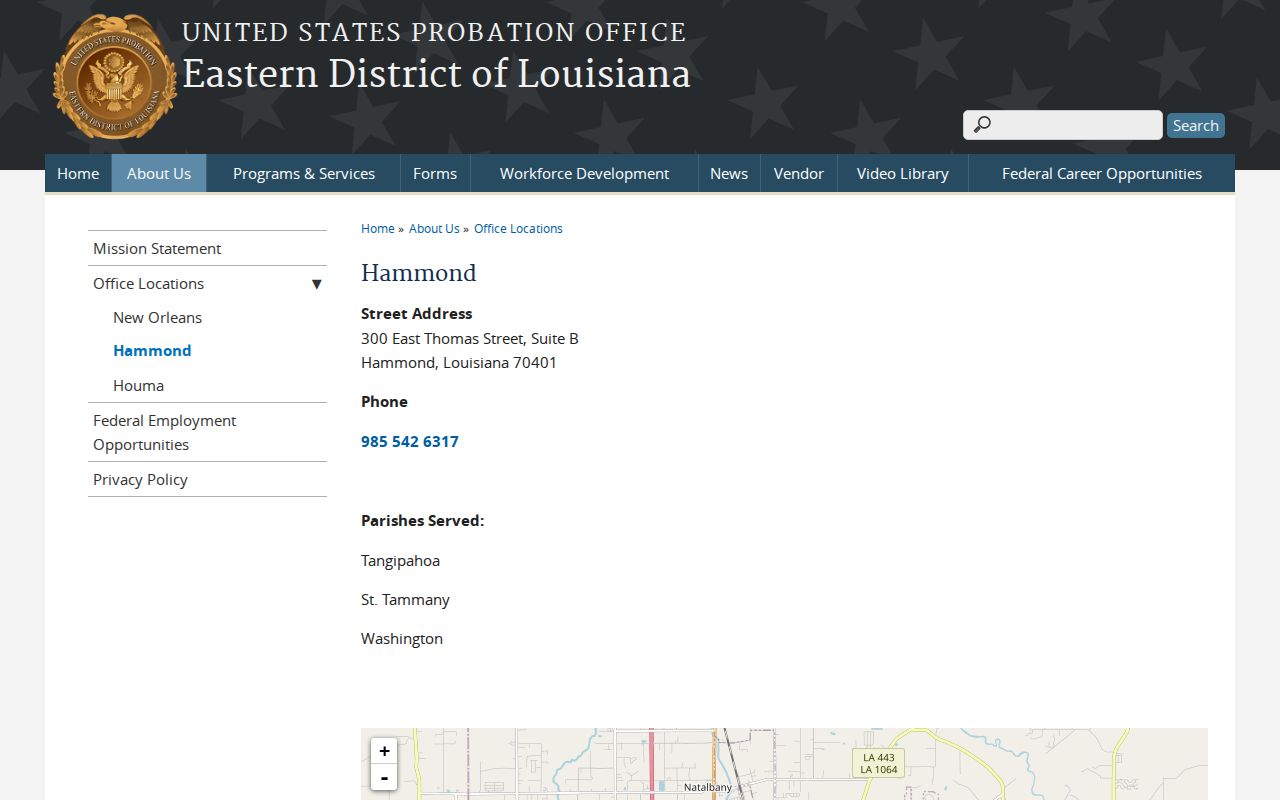Screen dimensions: 1280x800
Task: Click the Tangipahoa parish text
Action: pos(400,560)
